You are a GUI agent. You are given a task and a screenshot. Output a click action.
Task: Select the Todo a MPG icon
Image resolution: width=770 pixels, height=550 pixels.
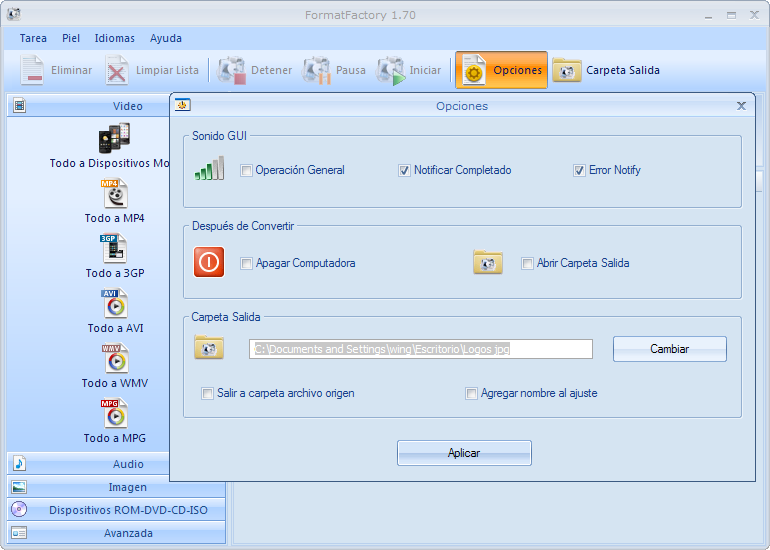115,414
